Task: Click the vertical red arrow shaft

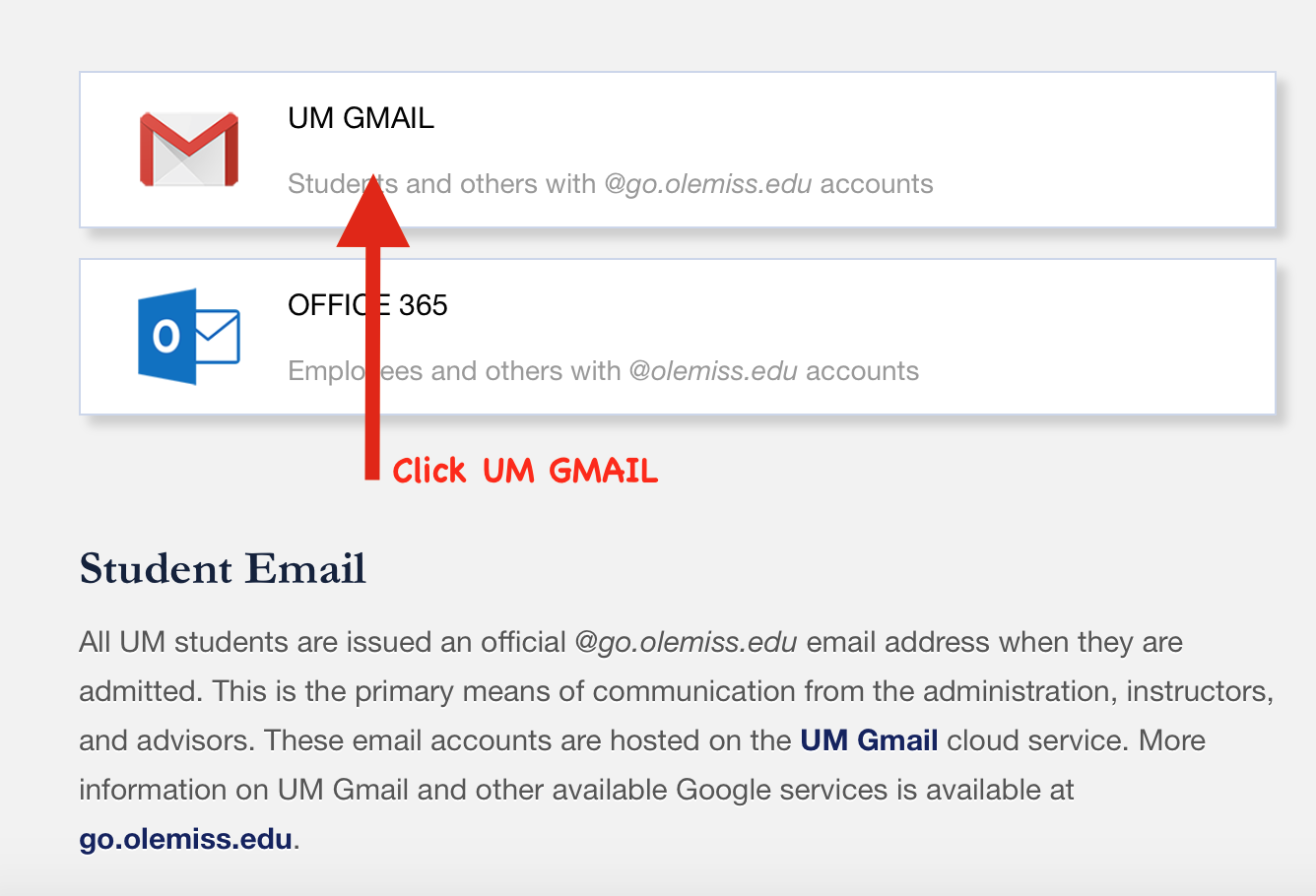Action: coord(372,362)
